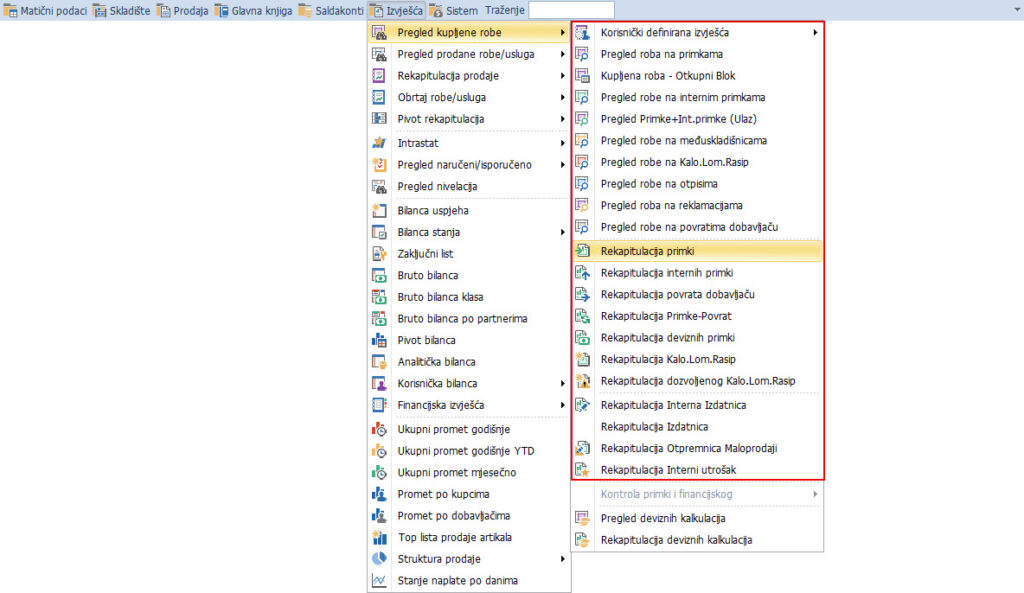1024x593 pixels.
Task: Click the Stanje naplate po danima icon
Action: click(x=379, y=580)
